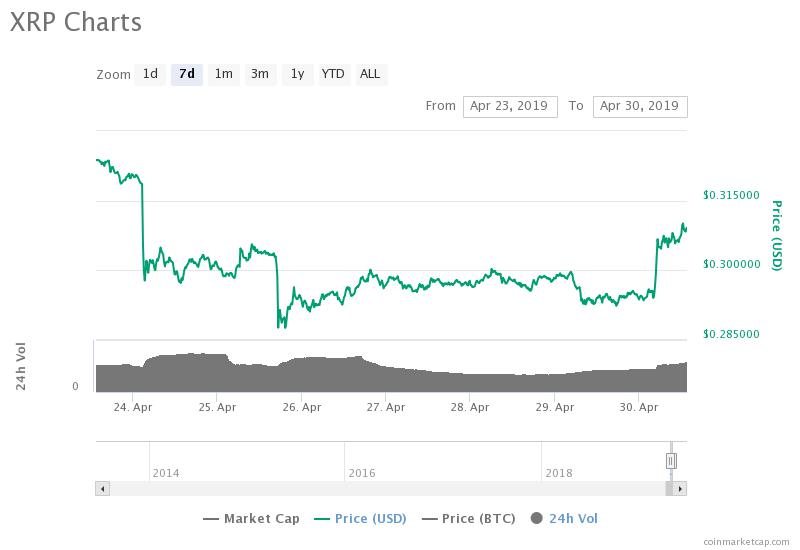Click the 2014 label in the navigator
800x550 pixels.
tap(166, 473)
